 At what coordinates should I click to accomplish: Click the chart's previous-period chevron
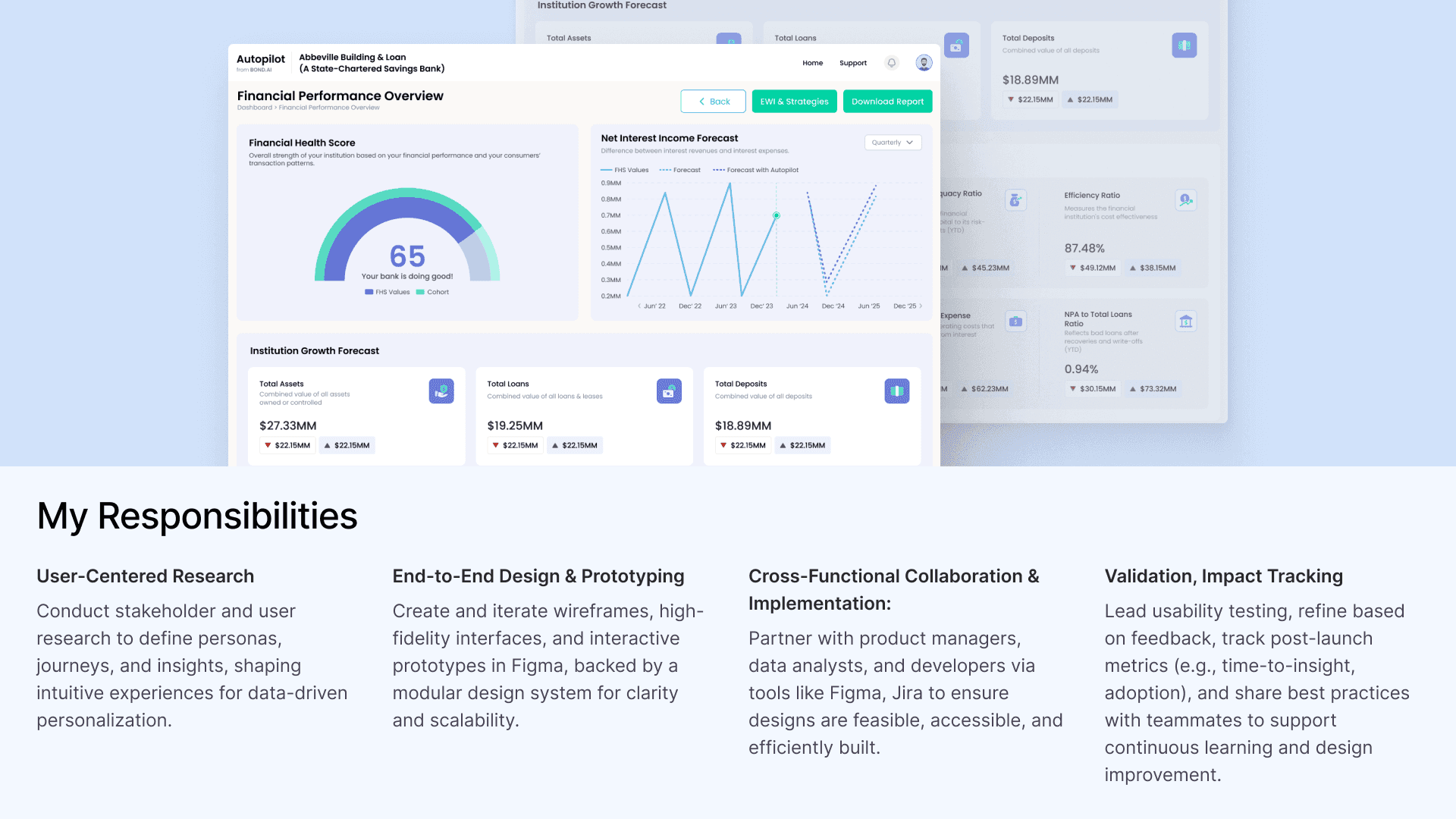tap(639, 306)
